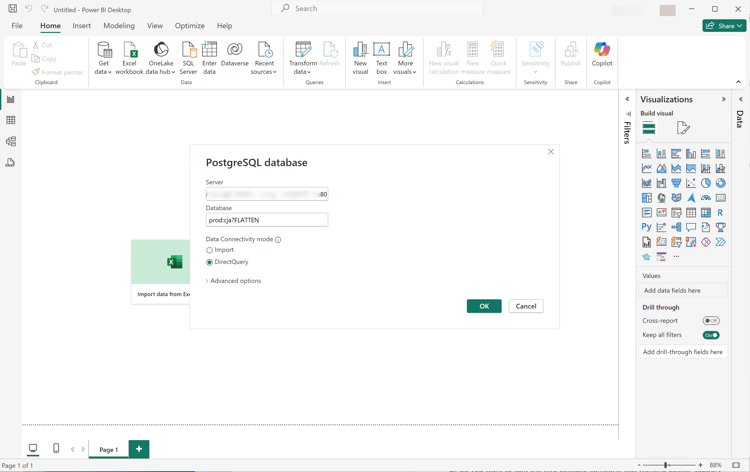Screen dimensions: 750x472
Task: Open the Modeling ribbon tab
Action: pyautogui.click(x=119, y=26)
